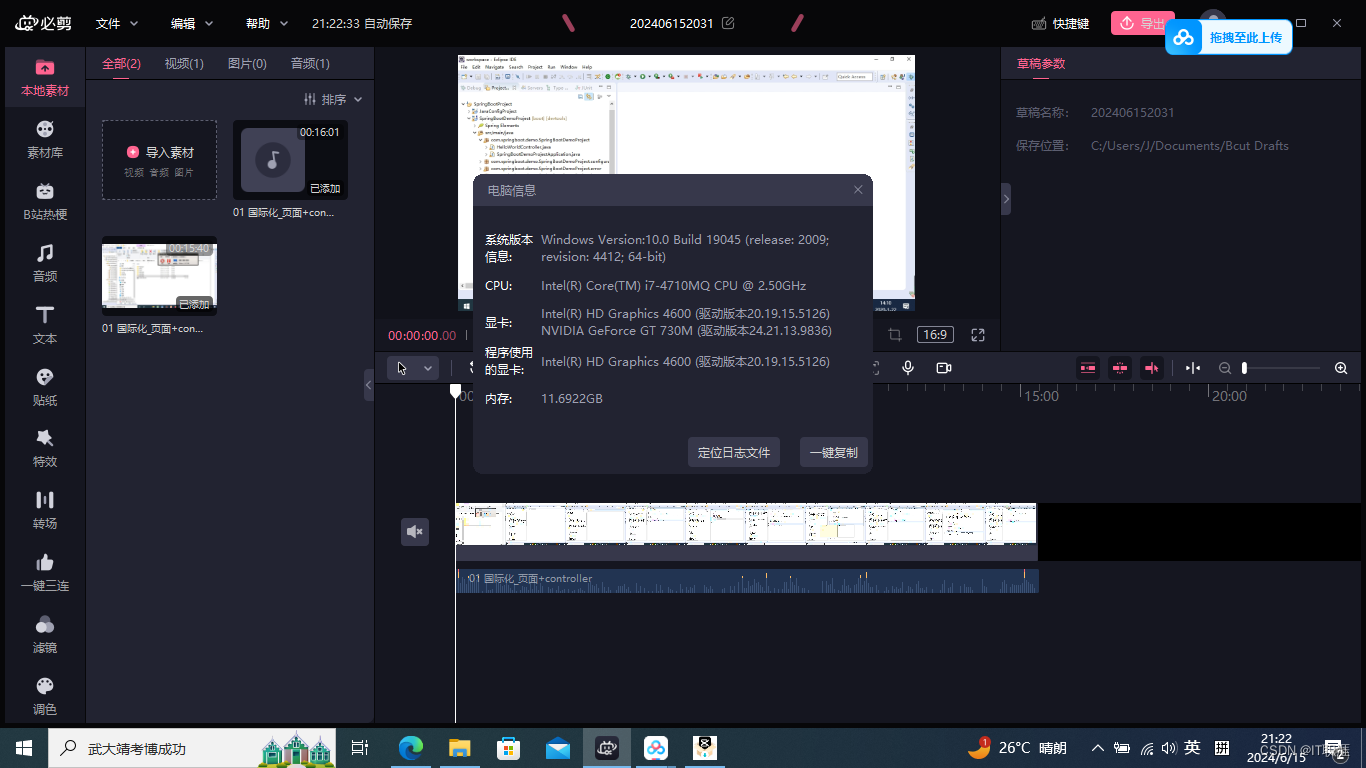Collapse the right draft parameters panel
The width and height of the screenshot is (1366, 768).
coord(1006,199)
